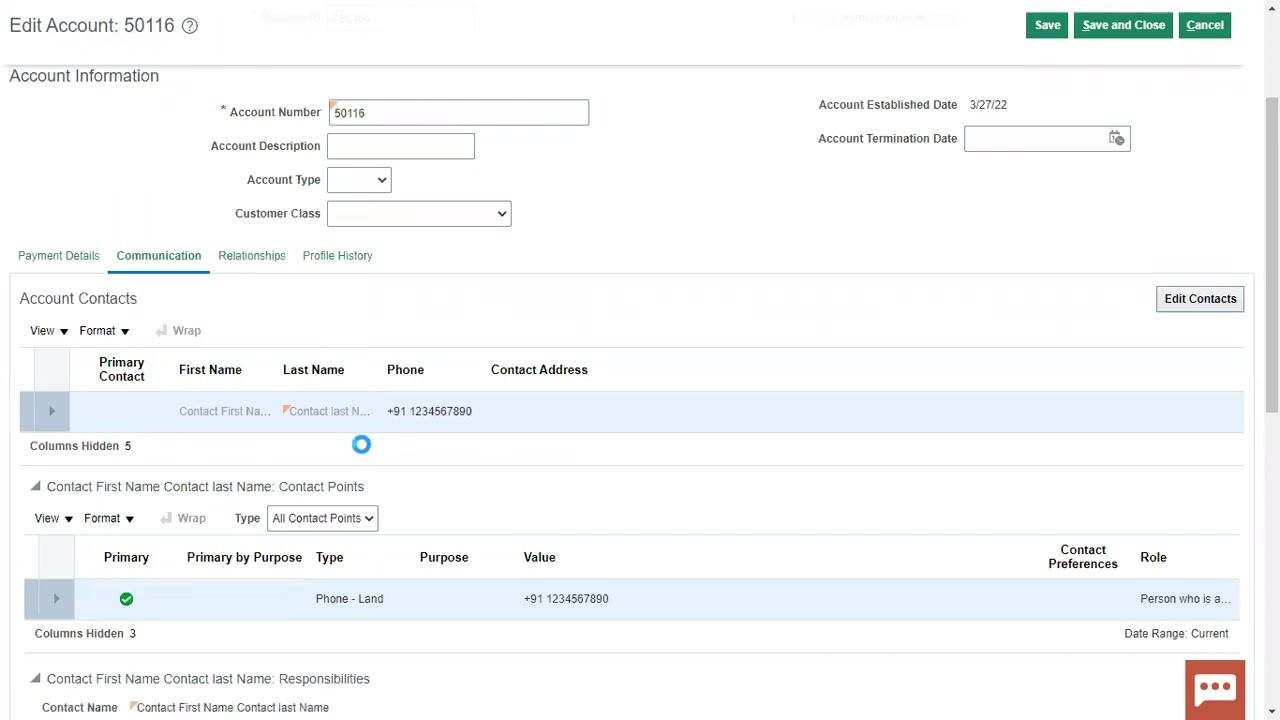
Task: Select the Communication tab
Action: (159, 256)
